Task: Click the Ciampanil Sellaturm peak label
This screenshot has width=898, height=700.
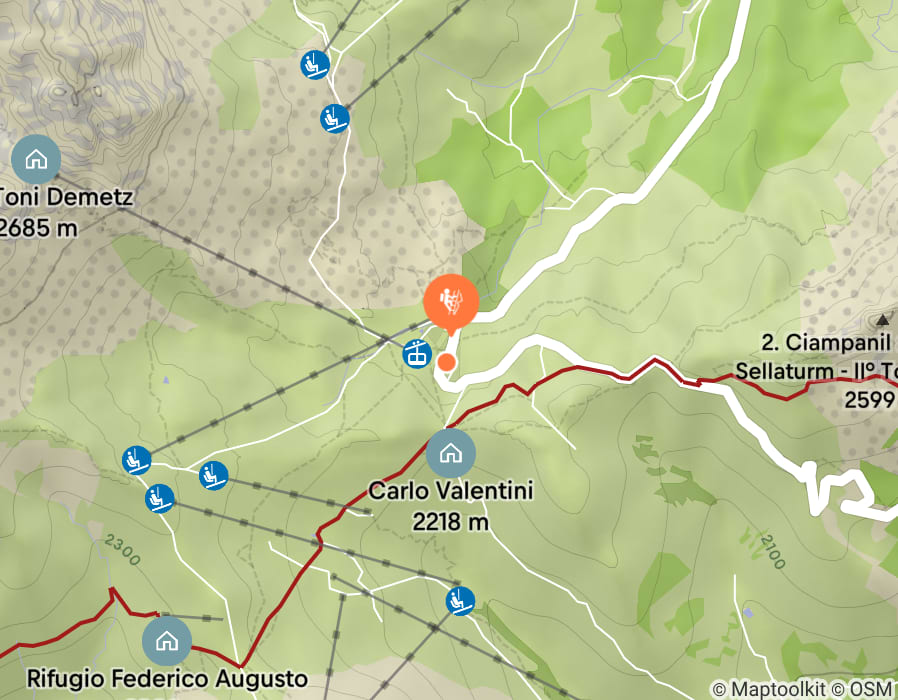Action: (817, 371)
